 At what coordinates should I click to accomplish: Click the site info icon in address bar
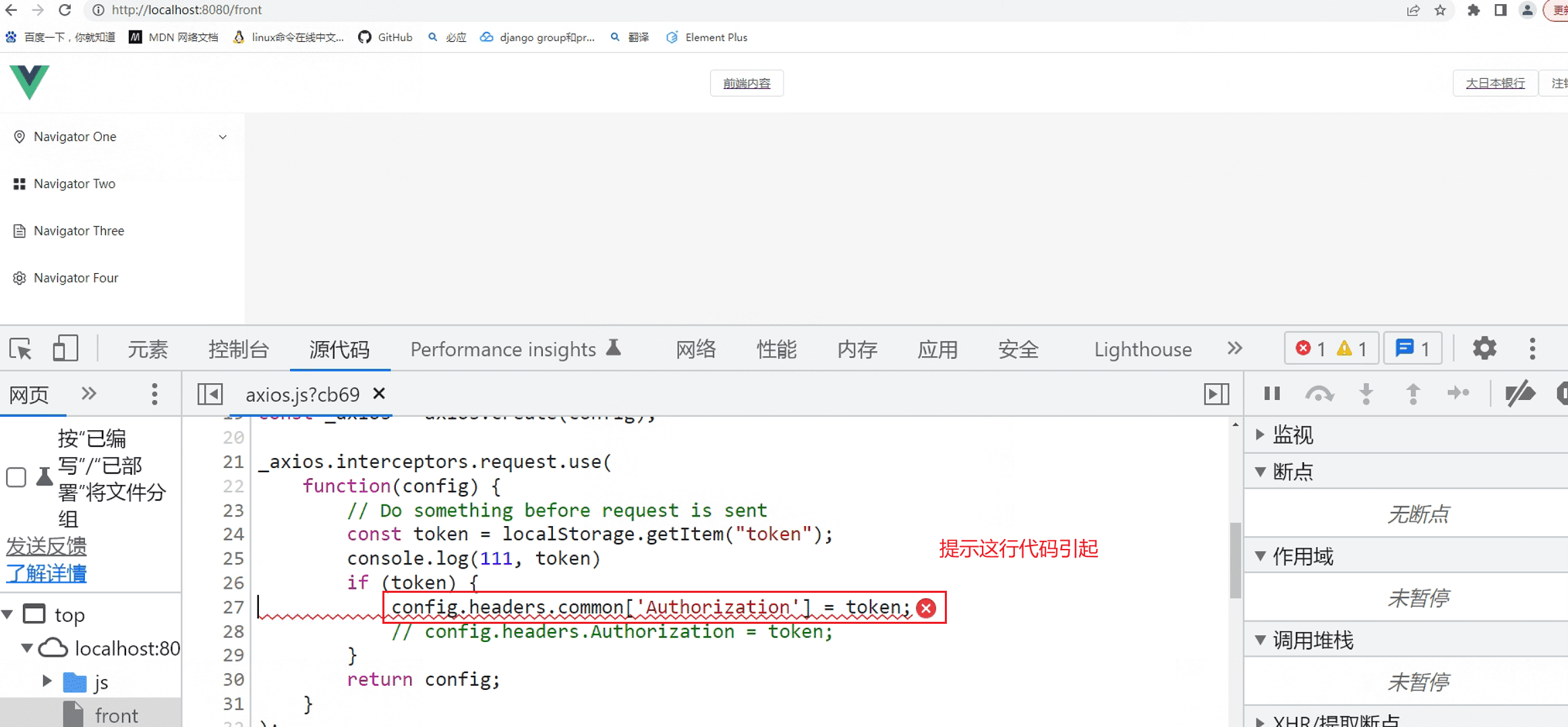click(98, 10)
